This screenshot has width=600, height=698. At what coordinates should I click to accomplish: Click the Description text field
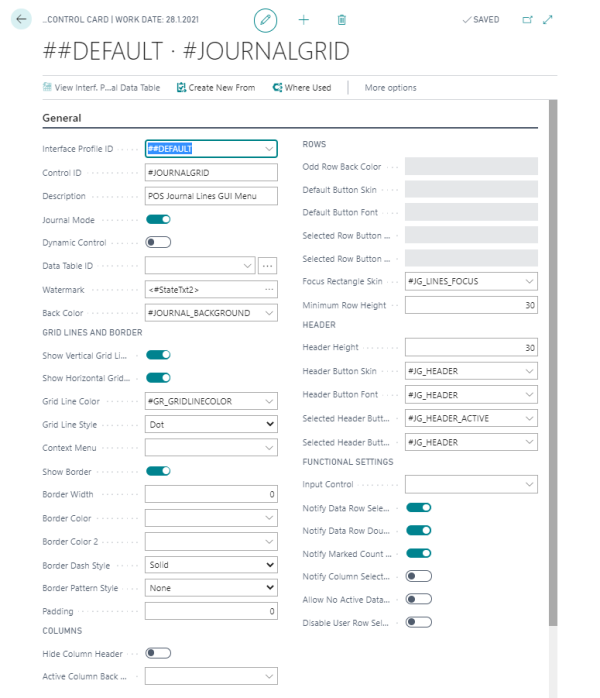pos(211,196)
